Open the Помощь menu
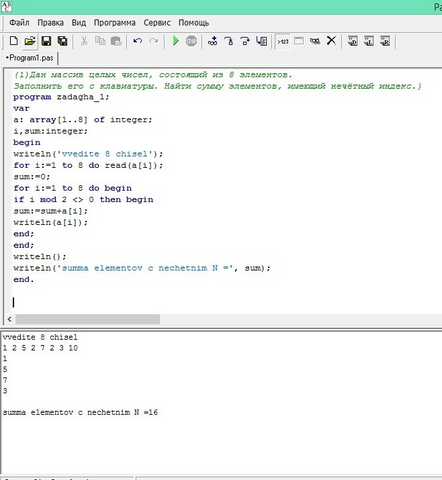Image resolution: width=442 pixels, height=480 pixels. coord(194,23)
